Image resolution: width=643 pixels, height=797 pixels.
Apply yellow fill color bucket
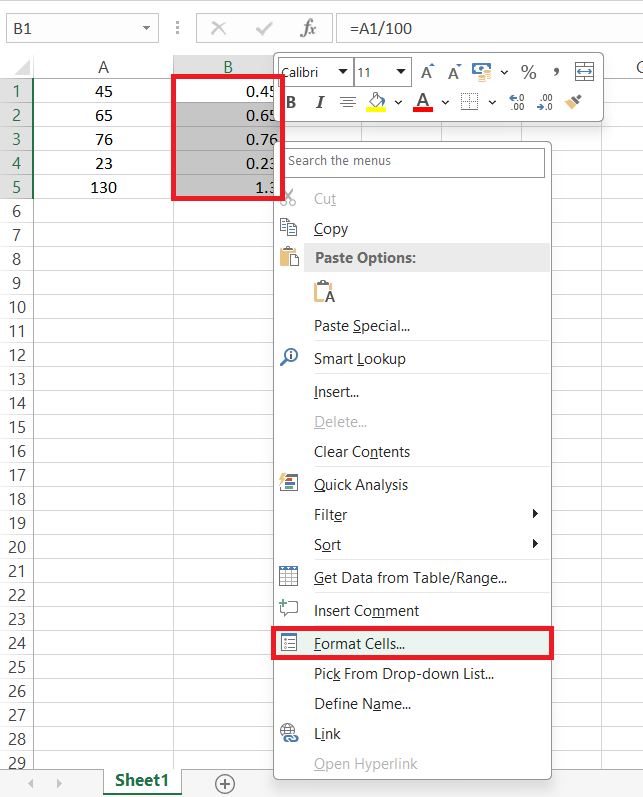coord(376,102)
